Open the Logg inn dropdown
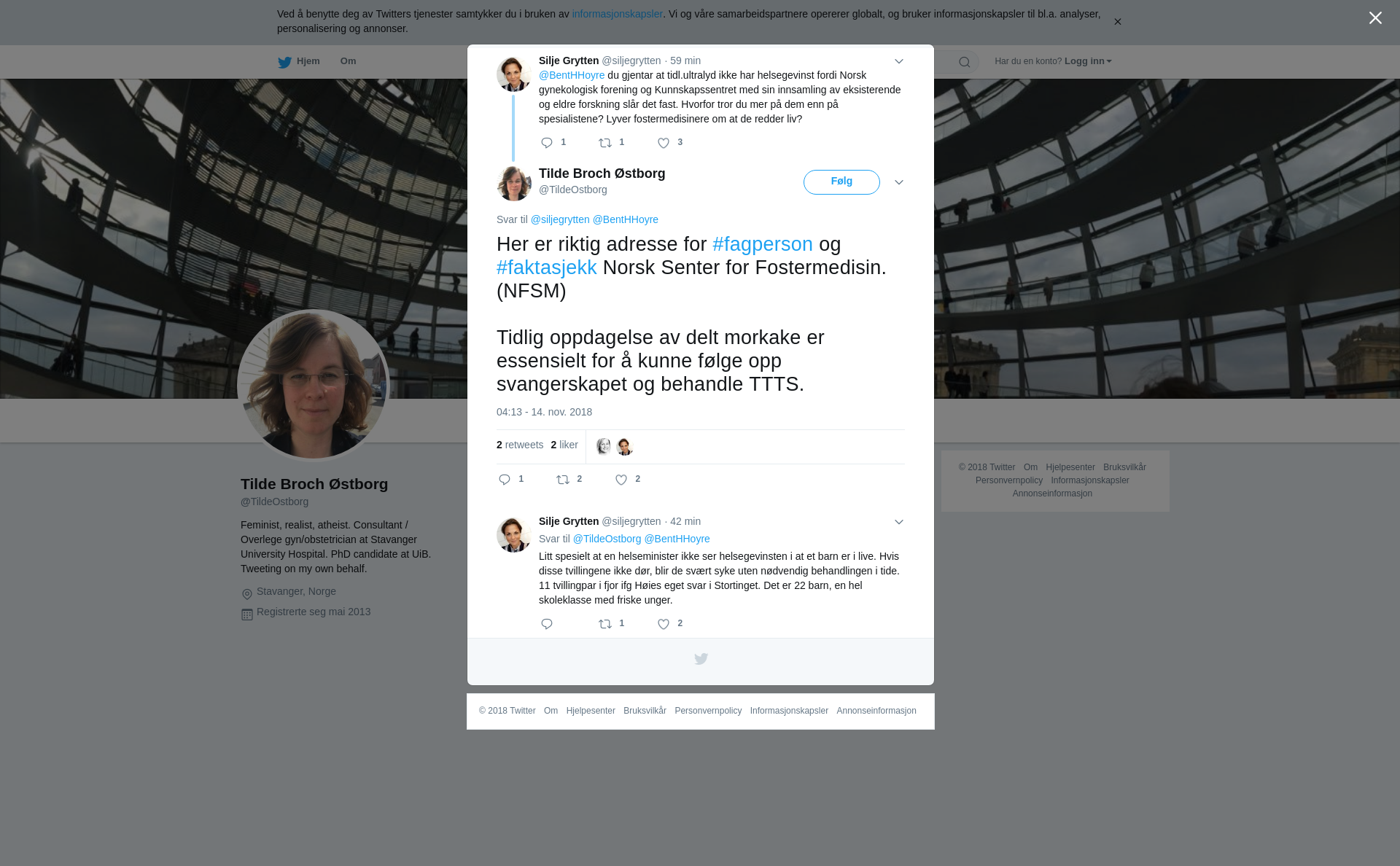1400x866 pixels. pyautogui.click(x=1088, y=61)
